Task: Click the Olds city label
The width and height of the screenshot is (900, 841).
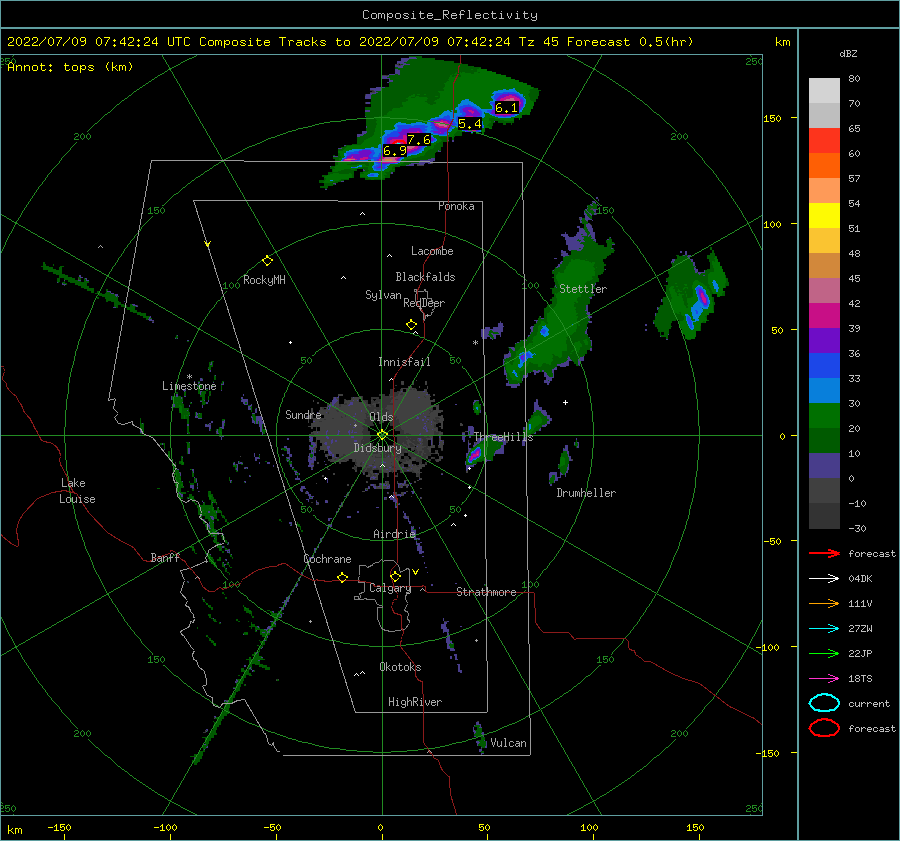Action: click(381, 417)
